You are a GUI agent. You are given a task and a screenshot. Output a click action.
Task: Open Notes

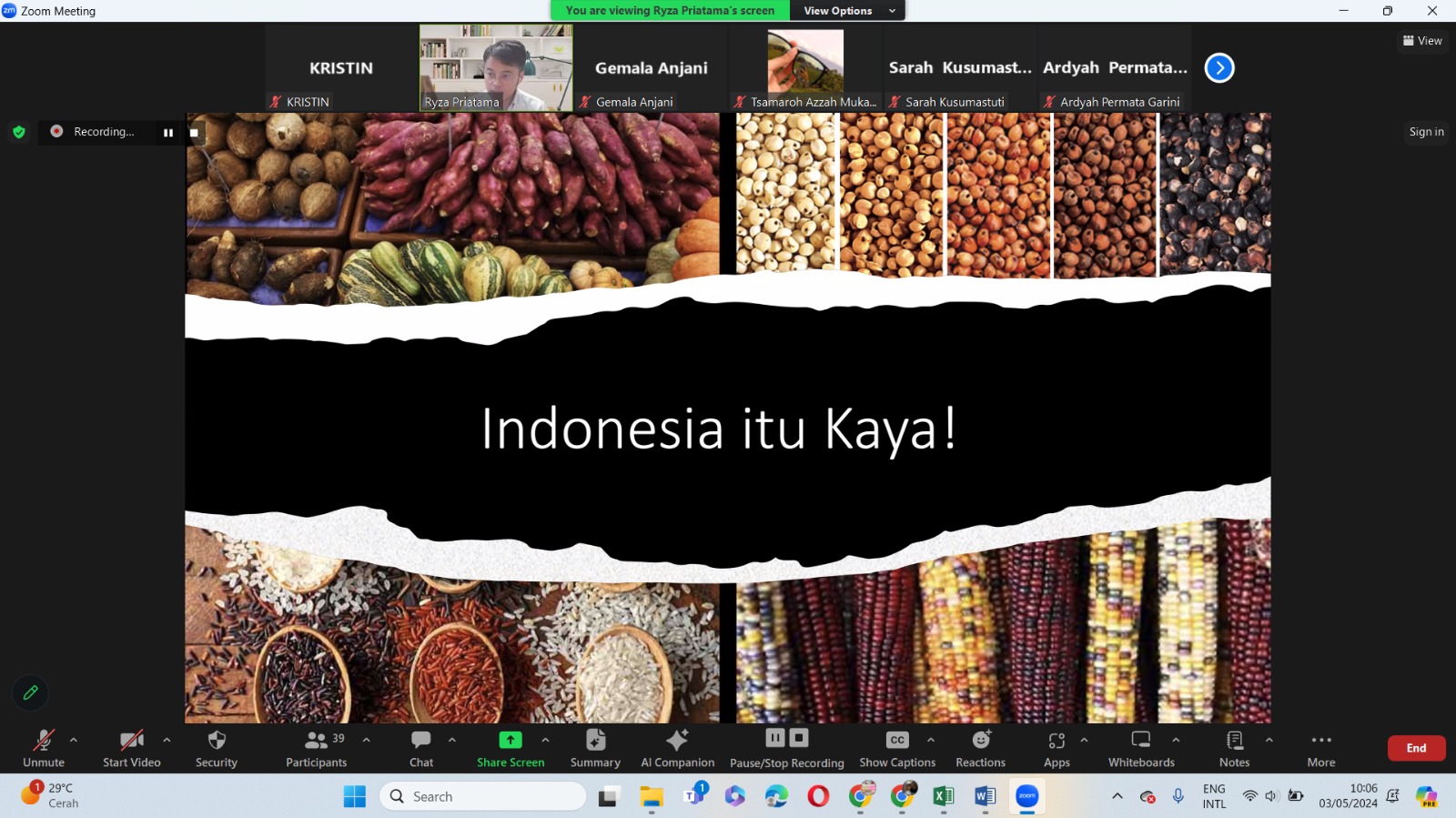tap(1235, 748)
